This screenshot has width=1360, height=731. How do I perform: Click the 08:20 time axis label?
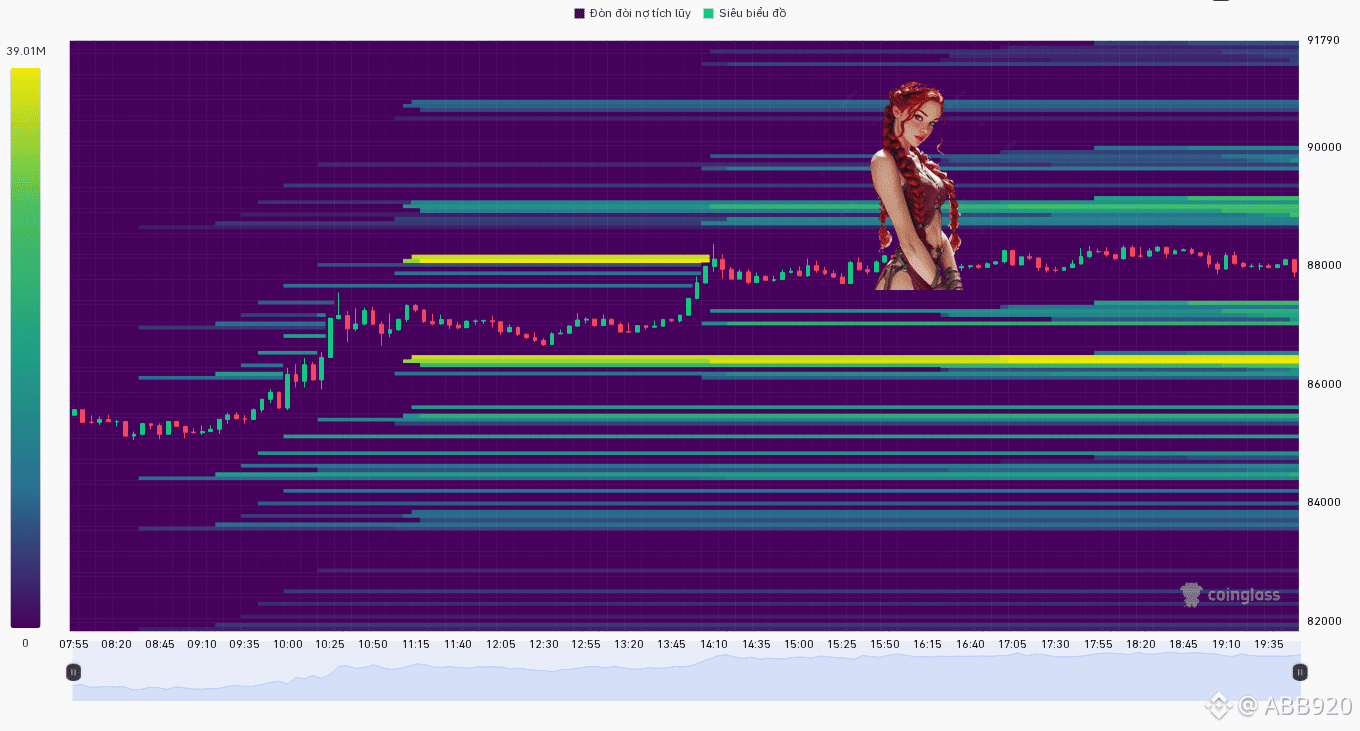point(117,645)
